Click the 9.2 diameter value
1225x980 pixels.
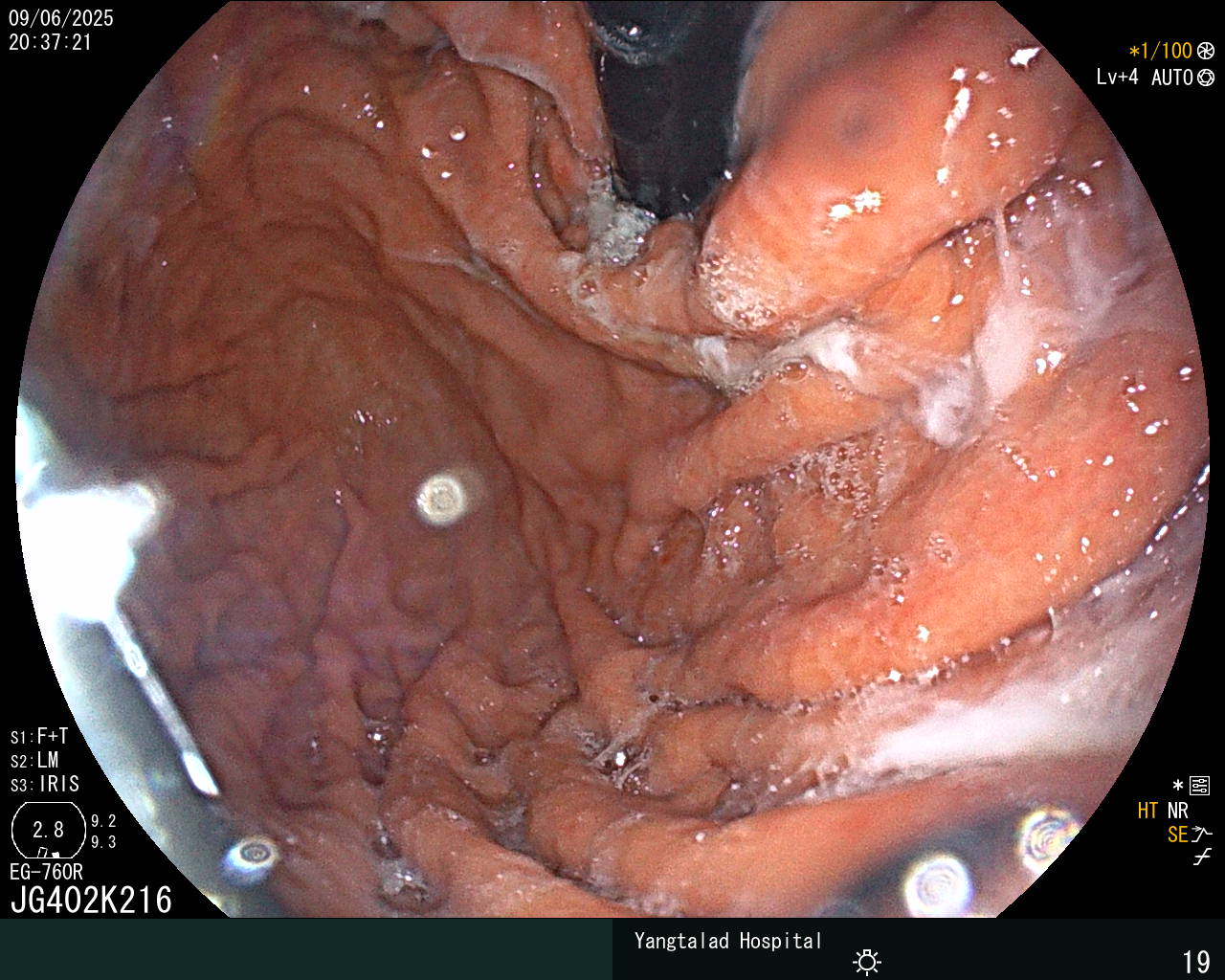(x=103, y=821)
